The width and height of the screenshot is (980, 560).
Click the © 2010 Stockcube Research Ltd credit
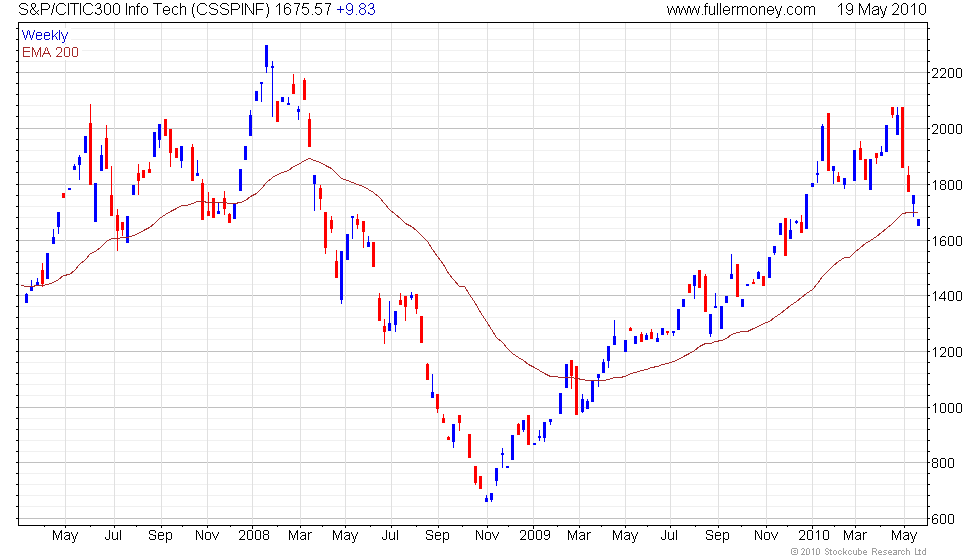point(858,551)
